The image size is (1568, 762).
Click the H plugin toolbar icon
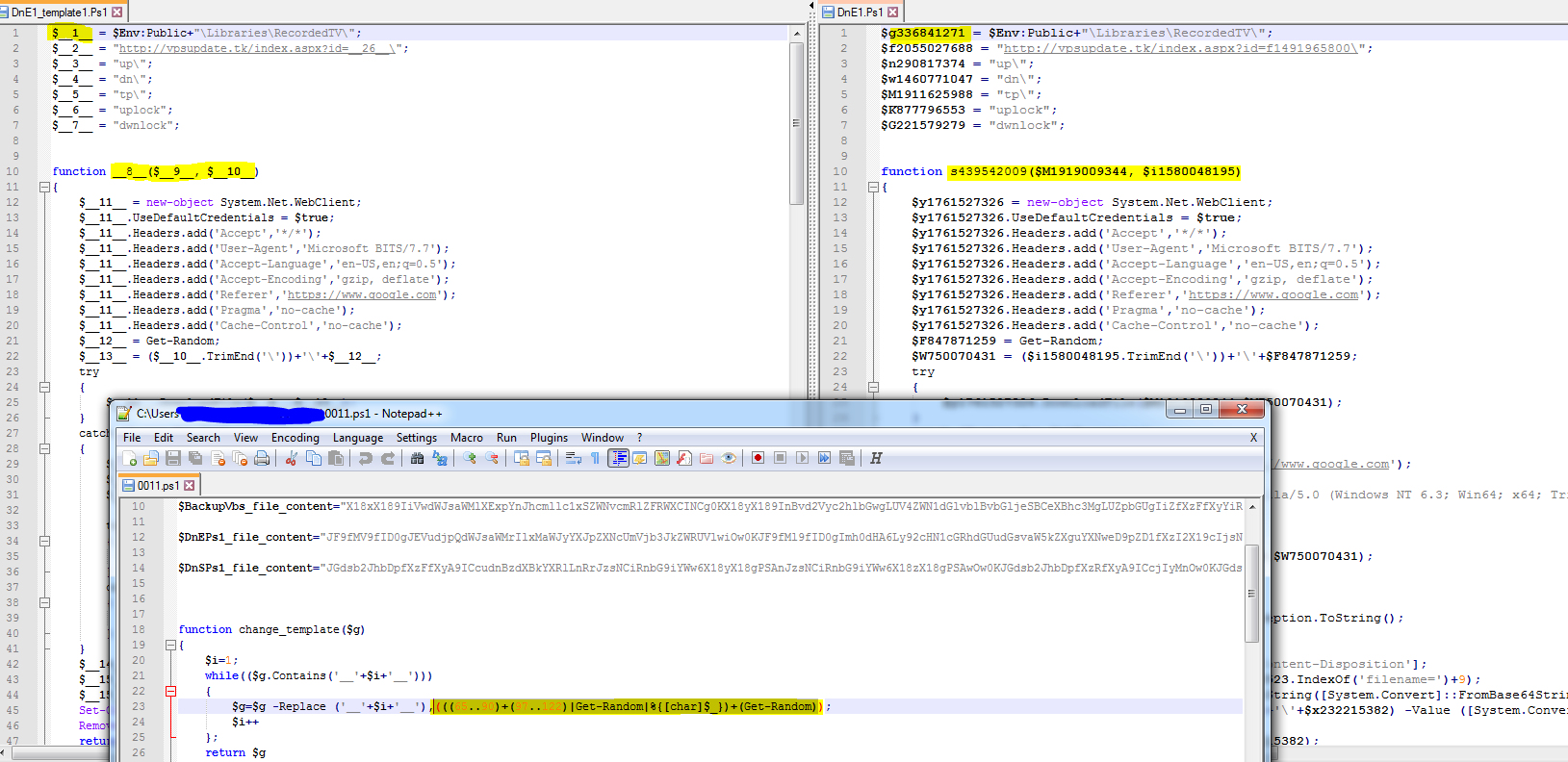[876, 458]
